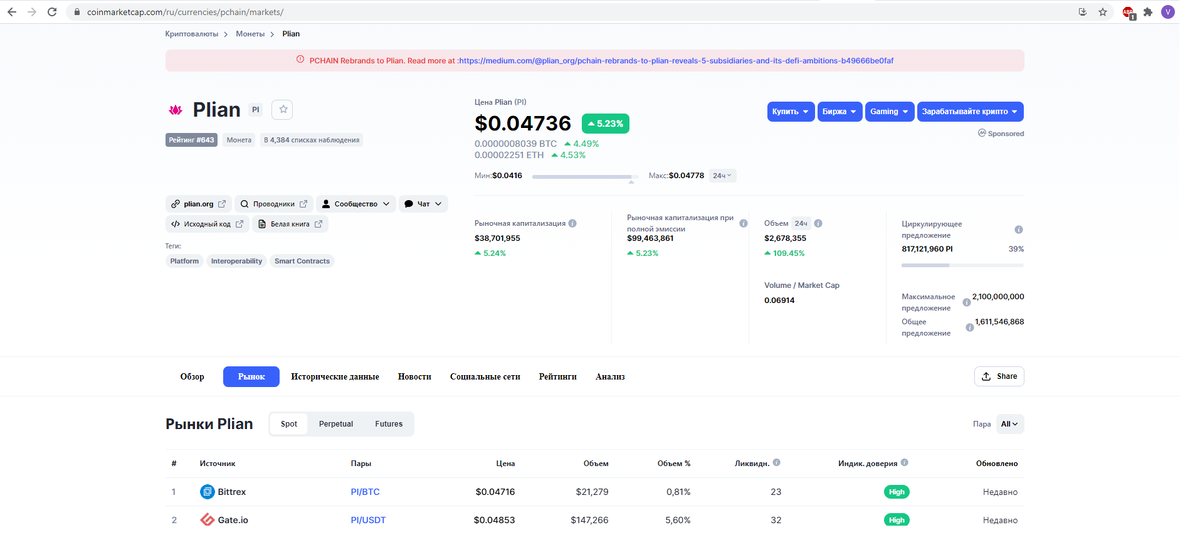The height and width of the screenshot is (547, 1200).
Task: Click info icon next to Рыночная капитализация
Action: point(572,224)
